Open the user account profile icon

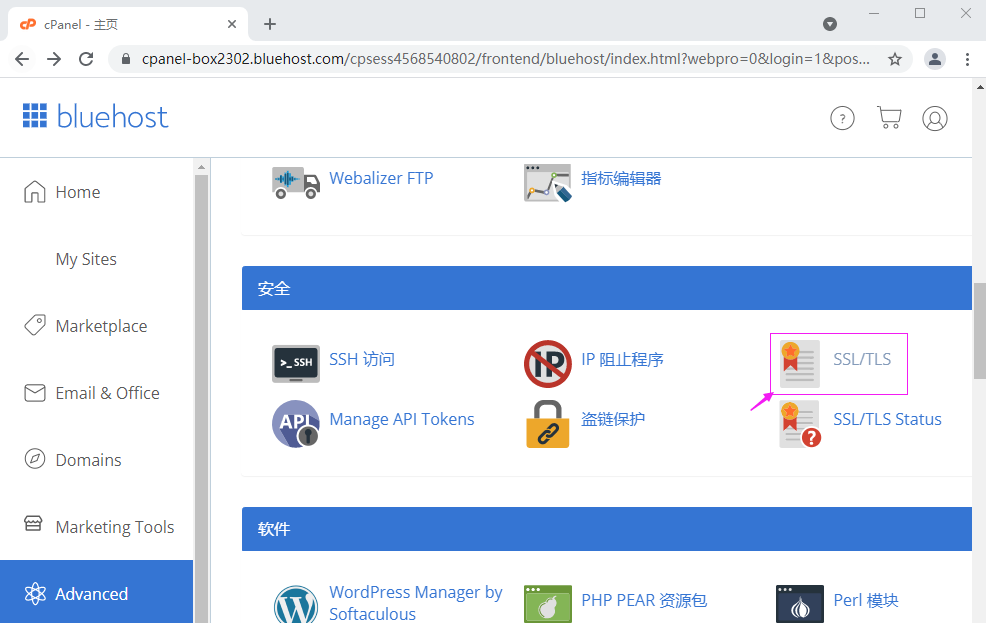(x=934, y=118)
